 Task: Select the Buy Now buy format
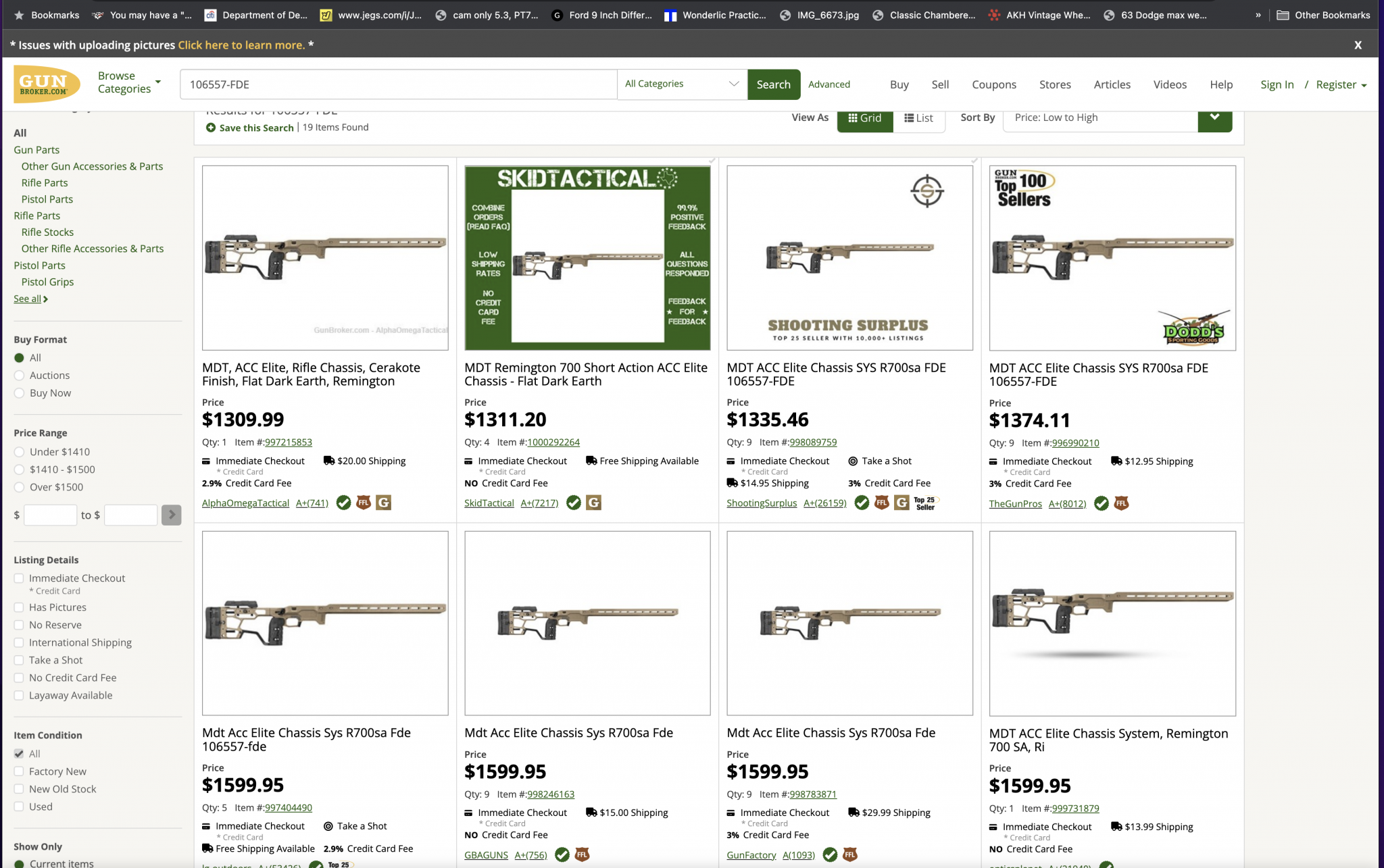[x=19, y=393]
